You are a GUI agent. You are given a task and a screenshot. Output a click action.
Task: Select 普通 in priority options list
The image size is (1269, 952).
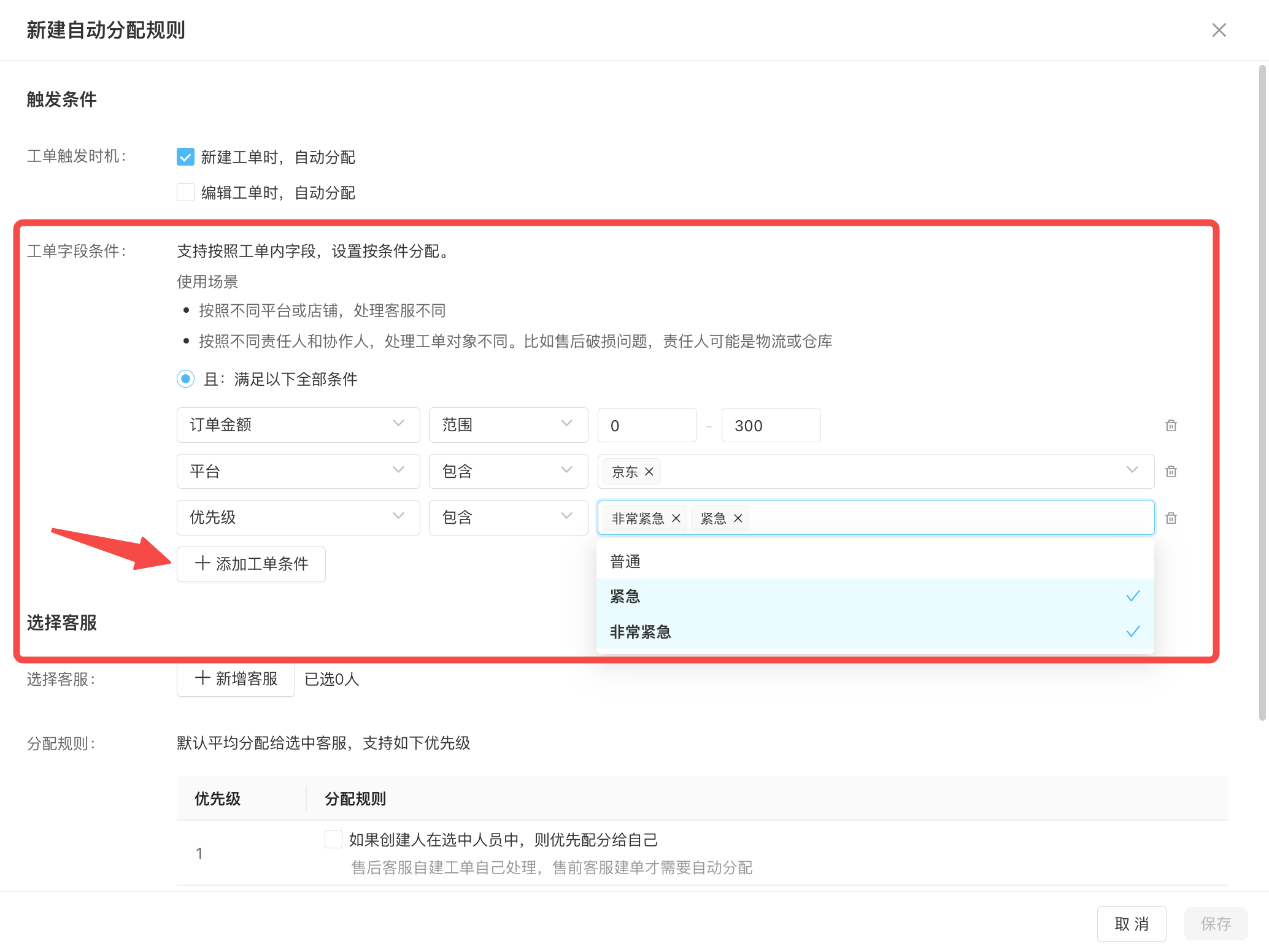875,561
